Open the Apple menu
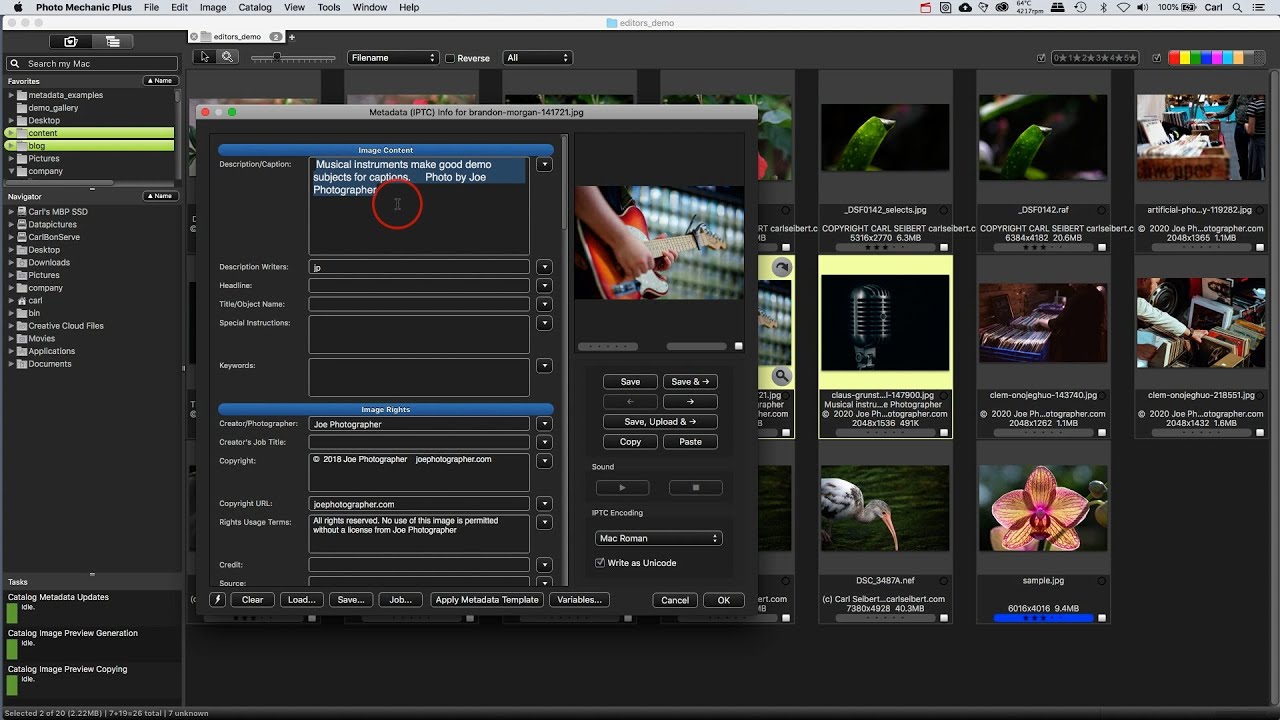The height and width of the screenshot is (720, 1280). pyautogui.click(x=17, y=7)
